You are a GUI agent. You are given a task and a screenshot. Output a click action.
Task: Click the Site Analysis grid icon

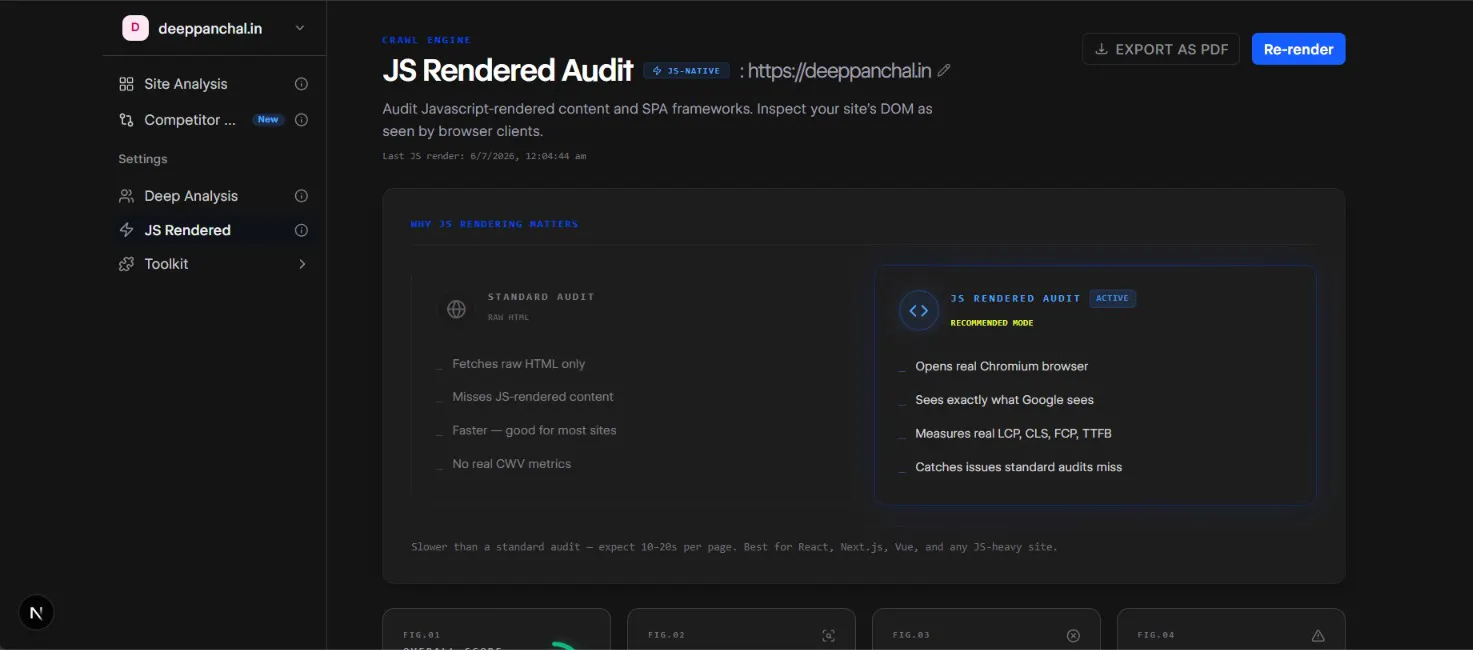coord(126,84)
